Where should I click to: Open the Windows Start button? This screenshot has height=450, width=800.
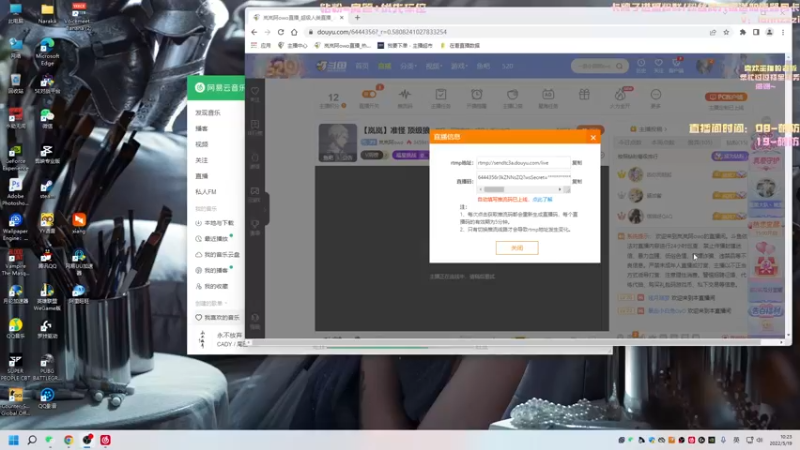[13, 440]
